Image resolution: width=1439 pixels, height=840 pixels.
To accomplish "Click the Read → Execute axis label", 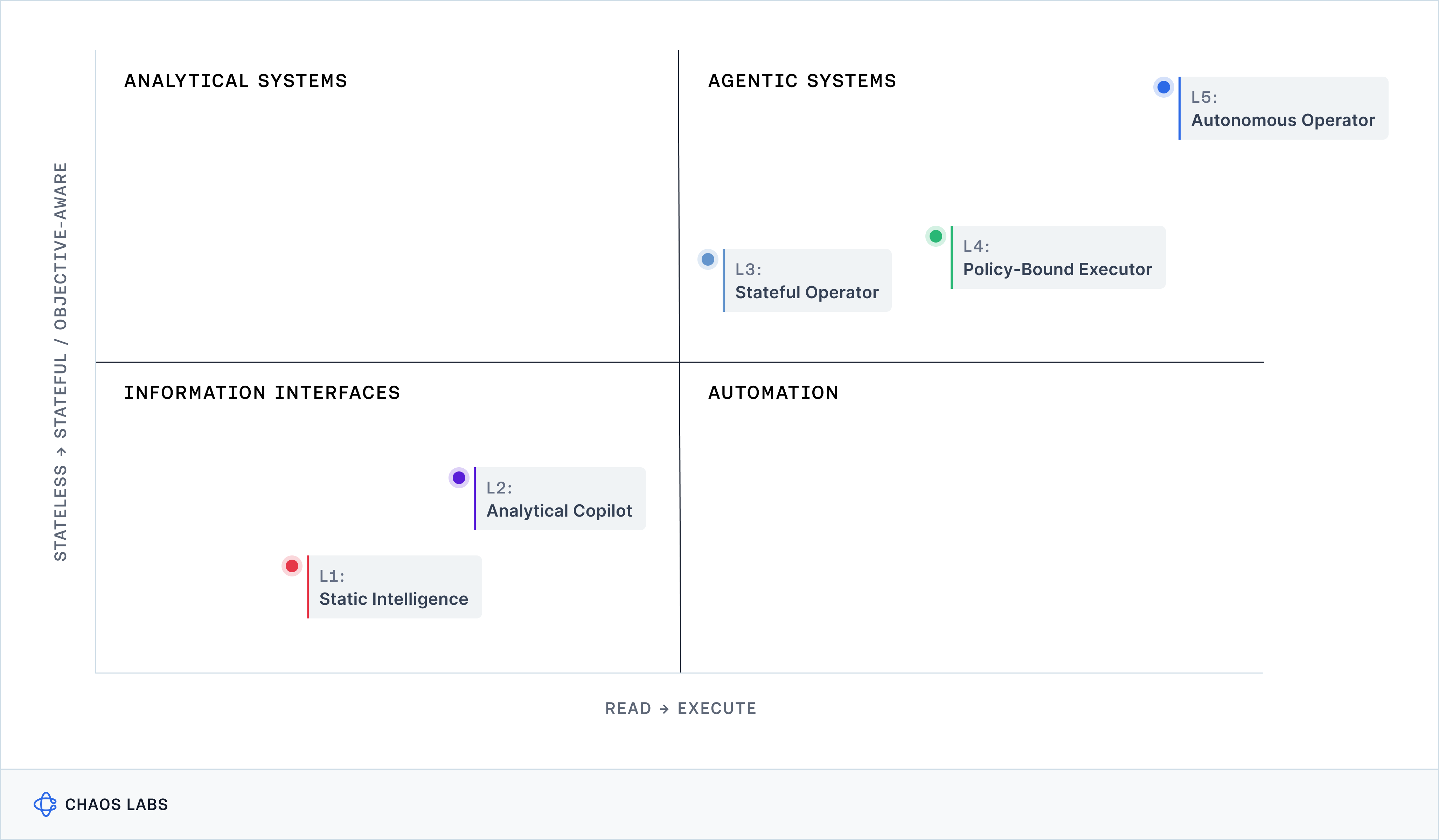I will click(x=680, y=709).
